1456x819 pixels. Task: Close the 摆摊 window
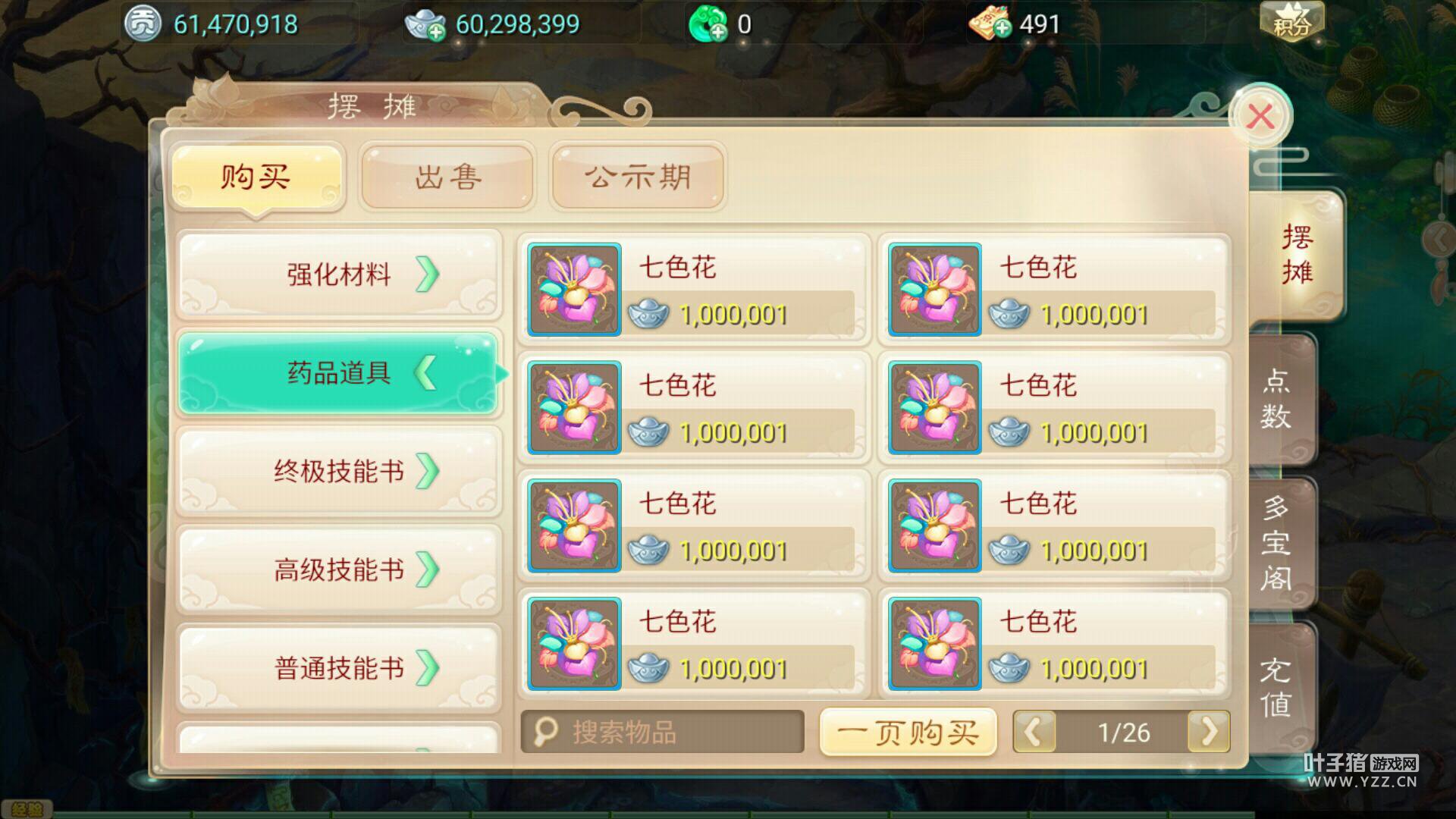pyautogui.click(x=1260, y=117)
